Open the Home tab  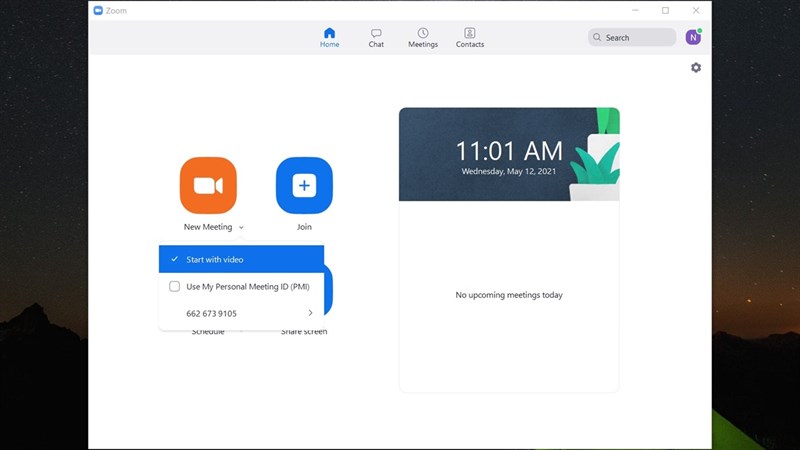click(x=330, y=38)
